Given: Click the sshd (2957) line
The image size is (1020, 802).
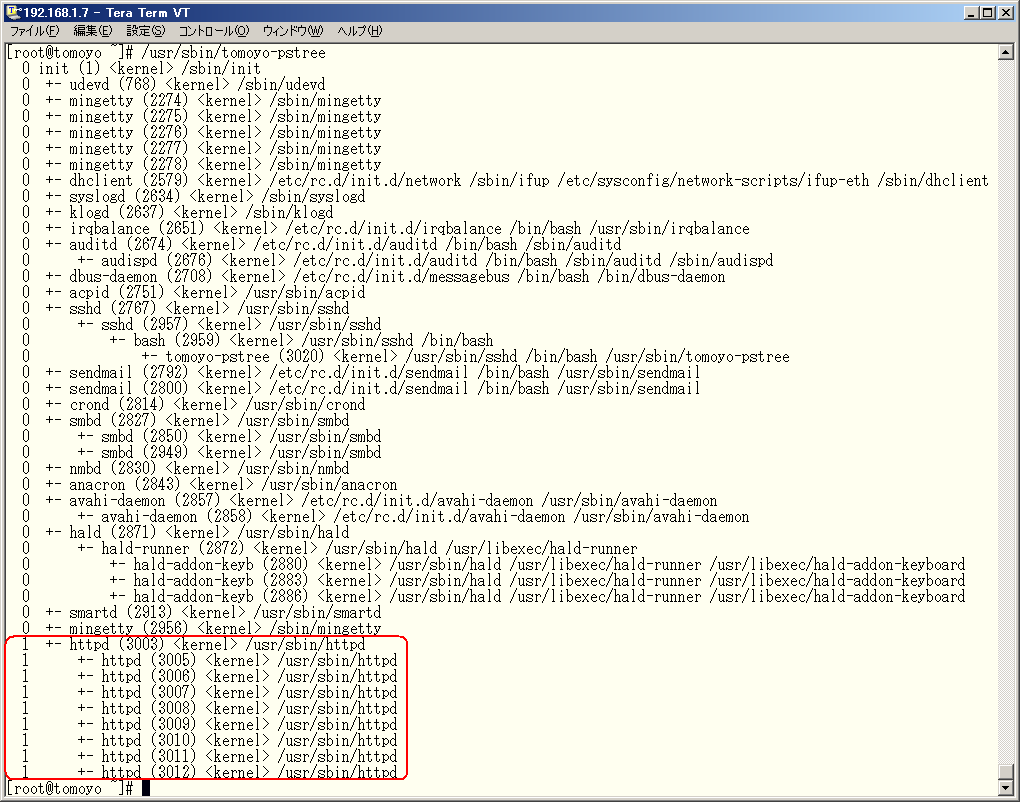Looking at the screenshot, I should (201, 324).
